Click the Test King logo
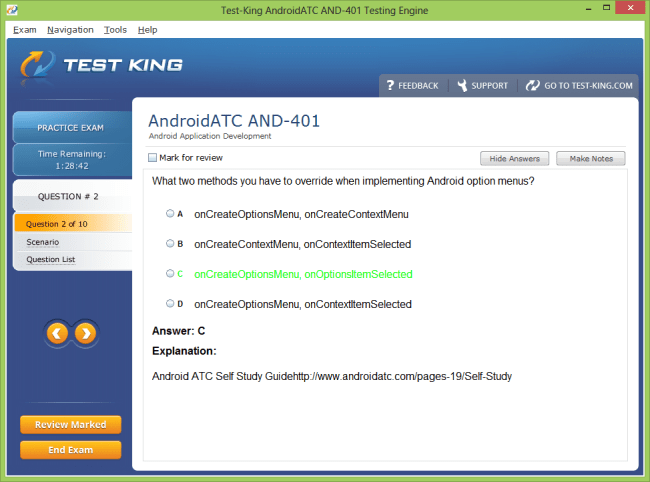Screen dimensions: 650x482 pyautogui.click(x=100, y=66)
